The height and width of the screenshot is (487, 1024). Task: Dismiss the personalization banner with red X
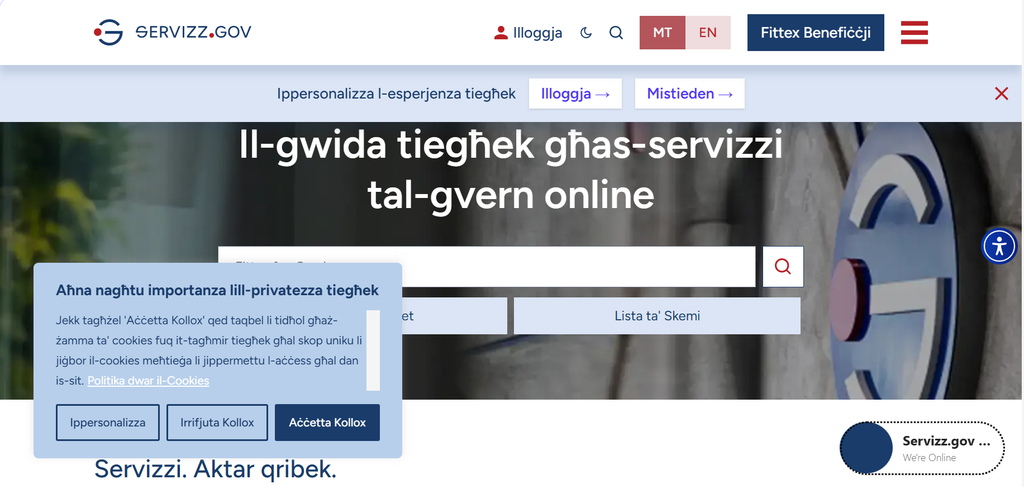[x=1001, y=93]
